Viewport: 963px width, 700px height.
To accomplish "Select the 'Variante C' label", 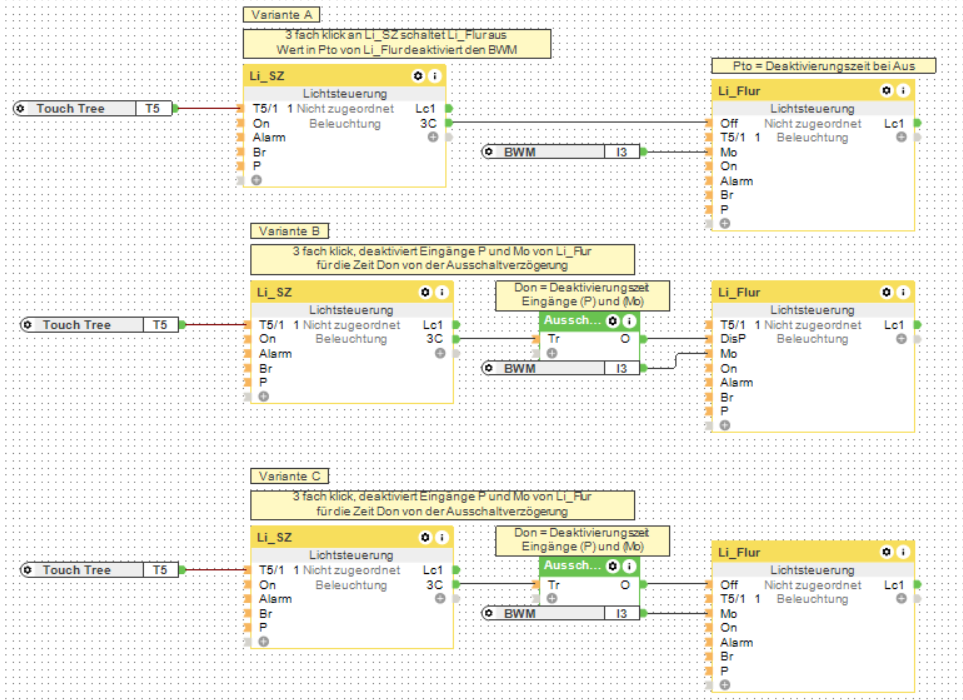I will pos(289,476).
